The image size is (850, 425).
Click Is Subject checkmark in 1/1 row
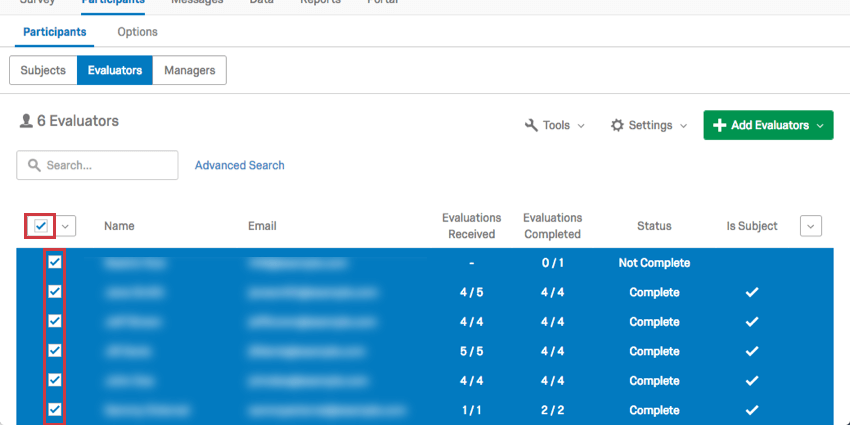(752, 410)
